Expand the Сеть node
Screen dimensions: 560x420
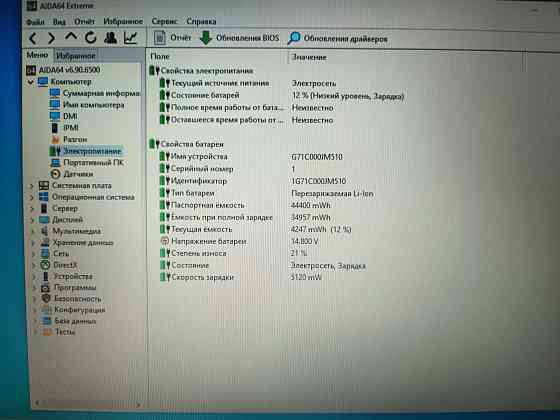click(x=33, y=254)
